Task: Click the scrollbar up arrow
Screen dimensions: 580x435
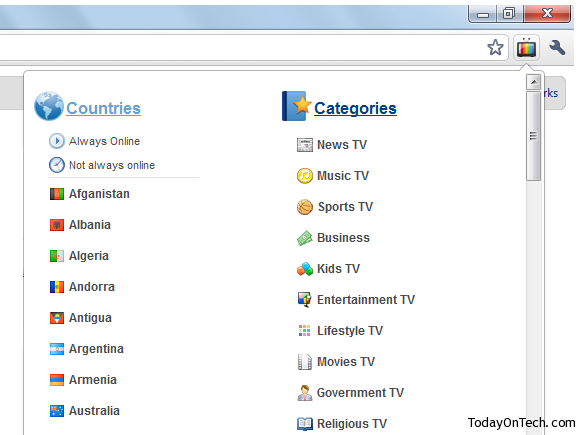Action: [533, 82]
